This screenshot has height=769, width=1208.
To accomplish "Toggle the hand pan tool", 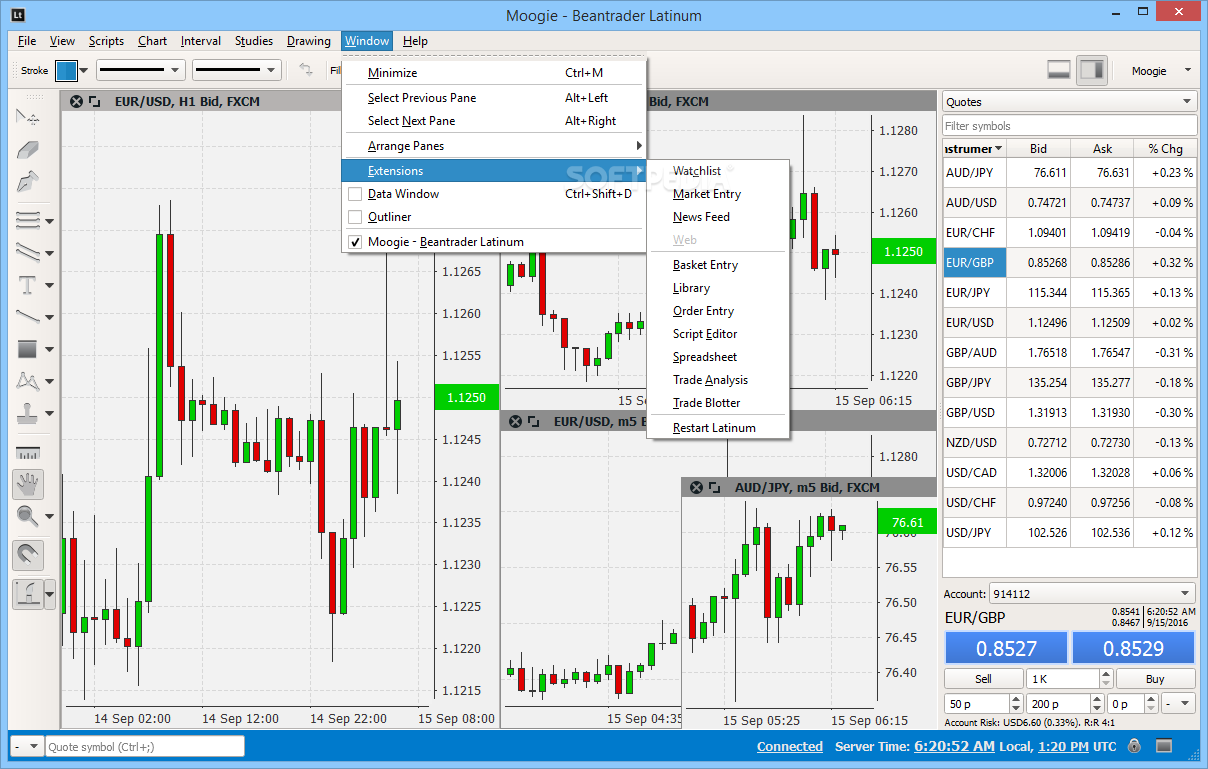I will 28,485.
